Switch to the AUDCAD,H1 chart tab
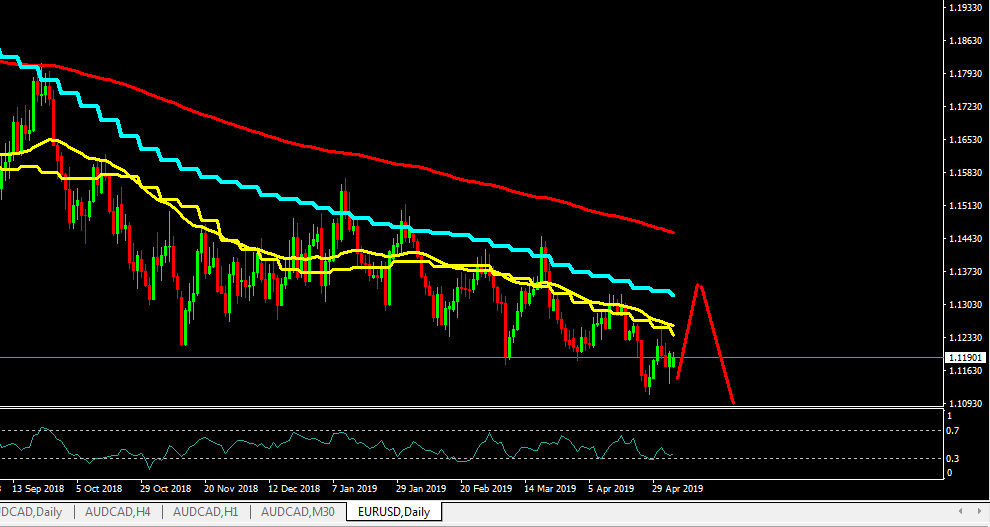 click(x=206, y=512)
